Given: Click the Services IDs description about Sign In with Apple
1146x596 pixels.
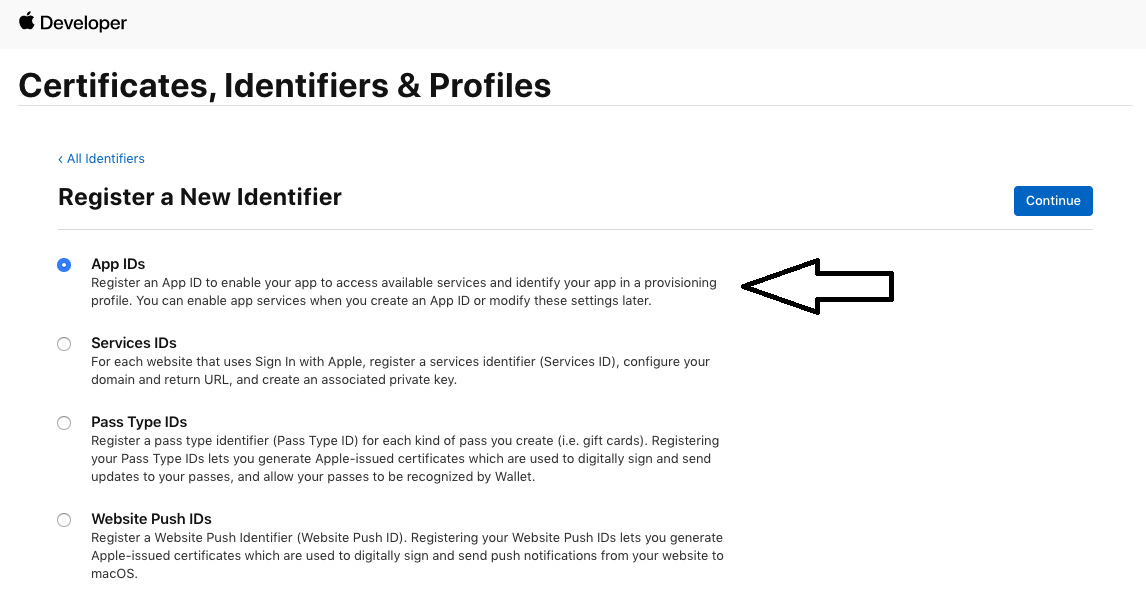Looking at the screenshot, I should [x=400, y=371].
